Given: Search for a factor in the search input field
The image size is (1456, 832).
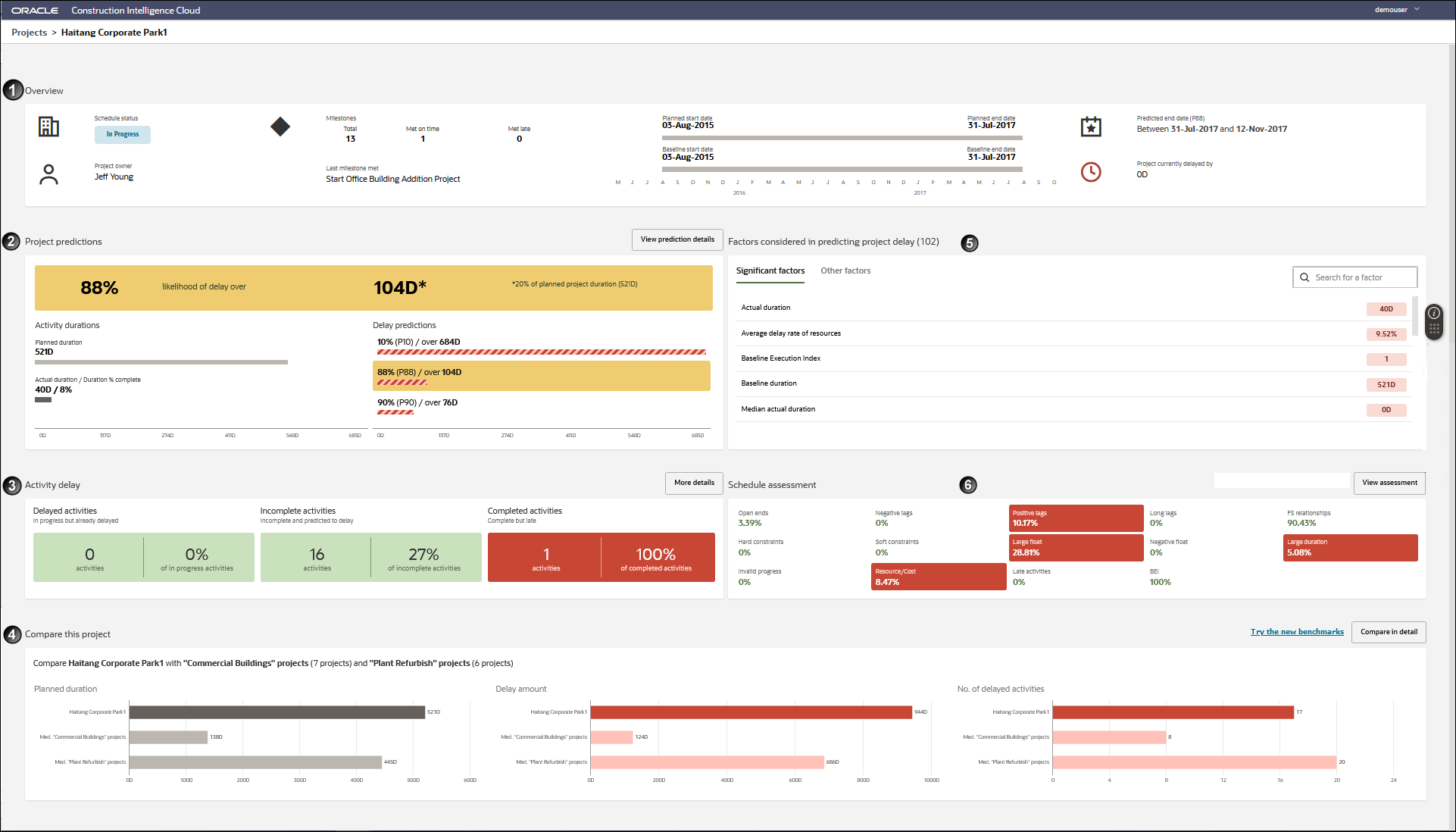Looking at the screenshot, I should coord(1357,277).
